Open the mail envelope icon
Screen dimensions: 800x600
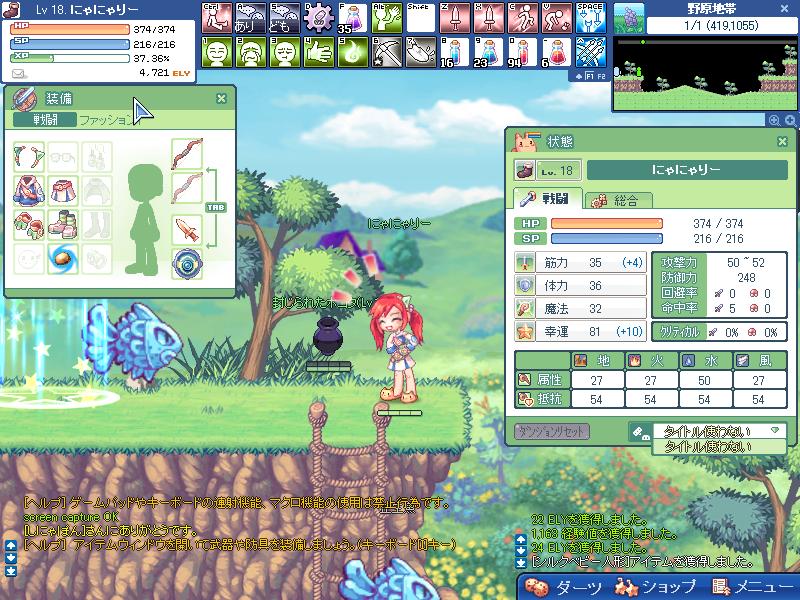[x=18, y=74]
